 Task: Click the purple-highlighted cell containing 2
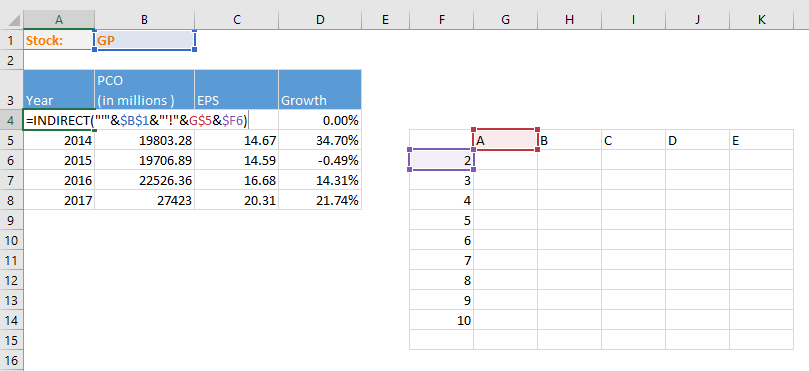tap(441, 160)
